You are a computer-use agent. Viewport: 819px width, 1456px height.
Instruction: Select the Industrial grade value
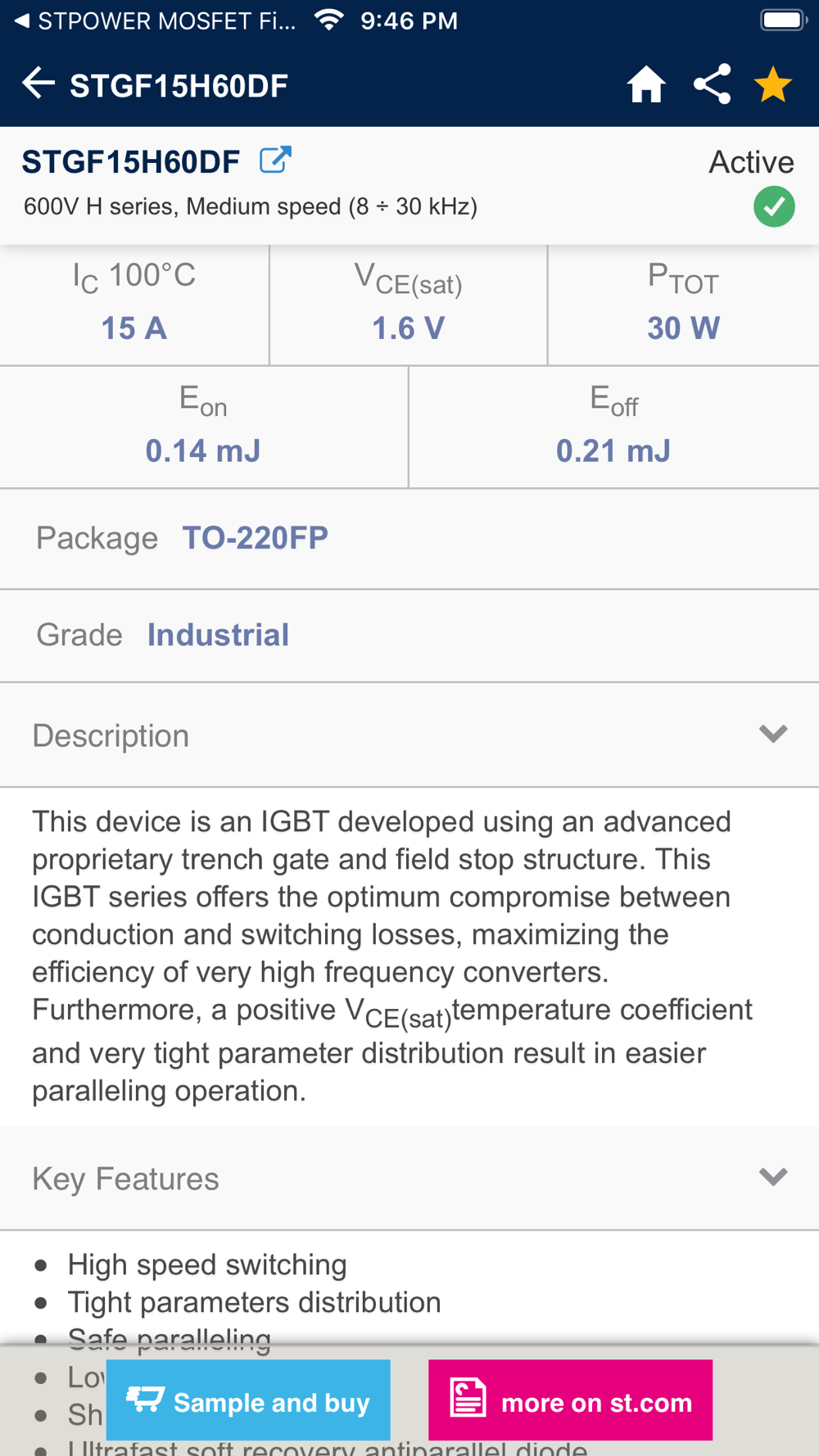(x=218, y=635)
